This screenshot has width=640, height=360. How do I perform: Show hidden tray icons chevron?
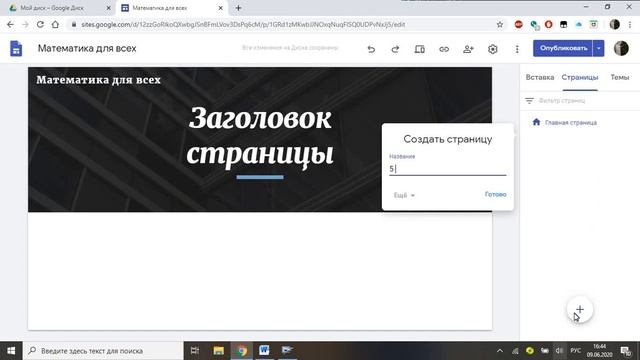point(500,351)
